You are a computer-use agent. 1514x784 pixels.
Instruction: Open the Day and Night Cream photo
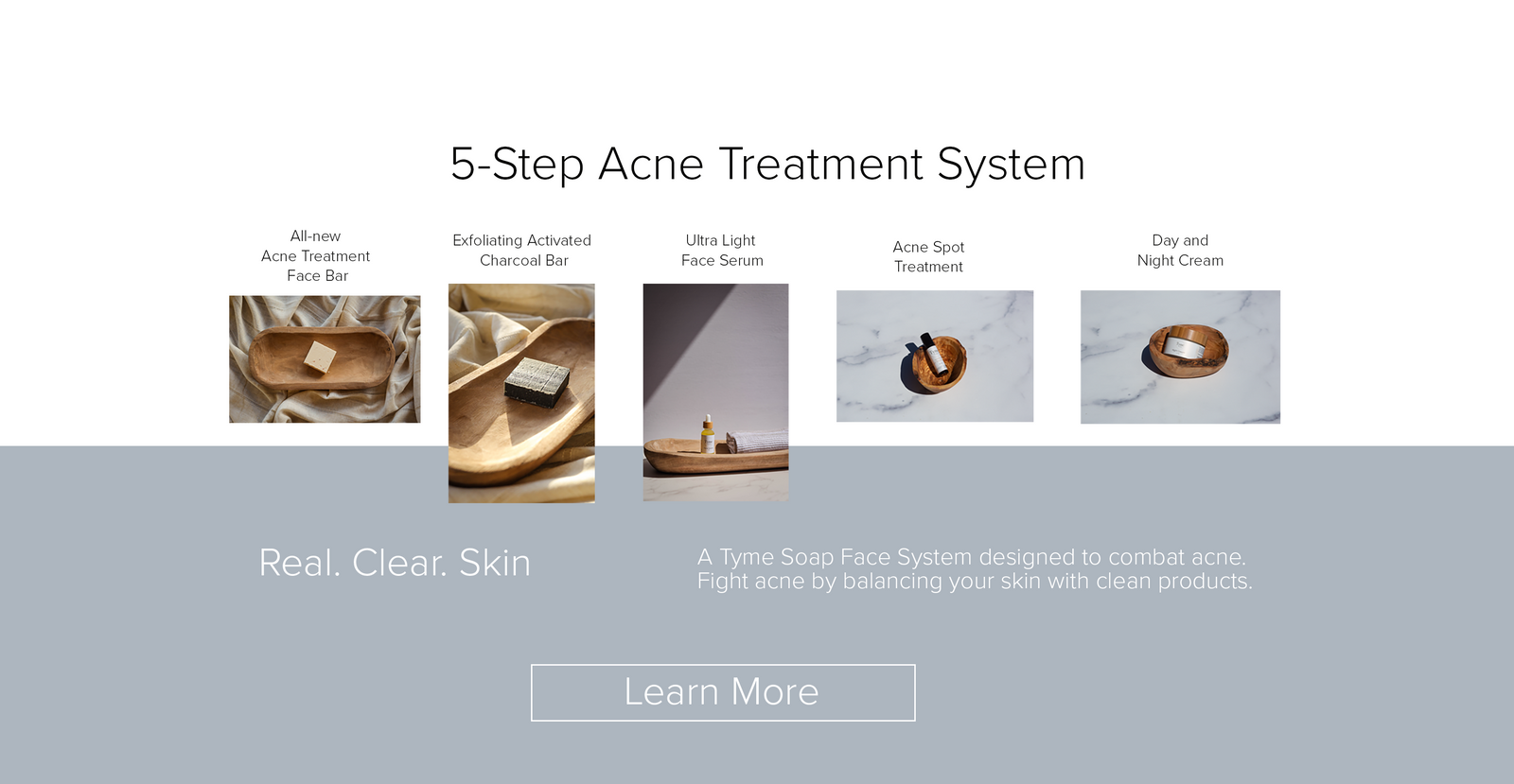[x=1180, y=357]
